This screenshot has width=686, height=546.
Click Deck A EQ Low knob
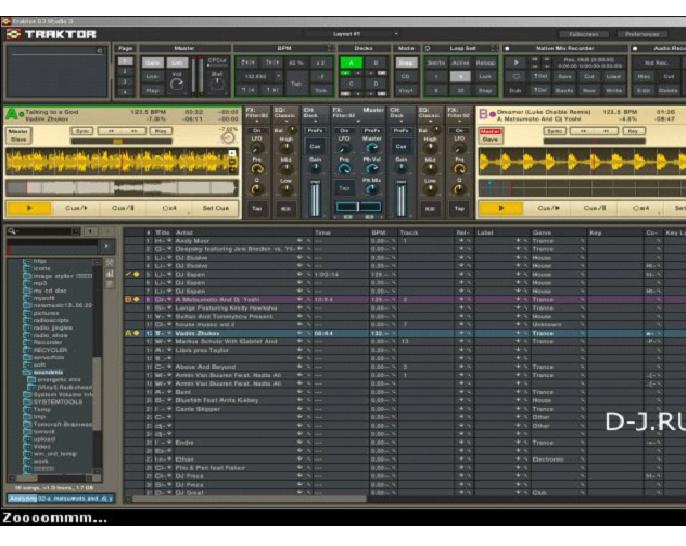[x=286, y=189]
